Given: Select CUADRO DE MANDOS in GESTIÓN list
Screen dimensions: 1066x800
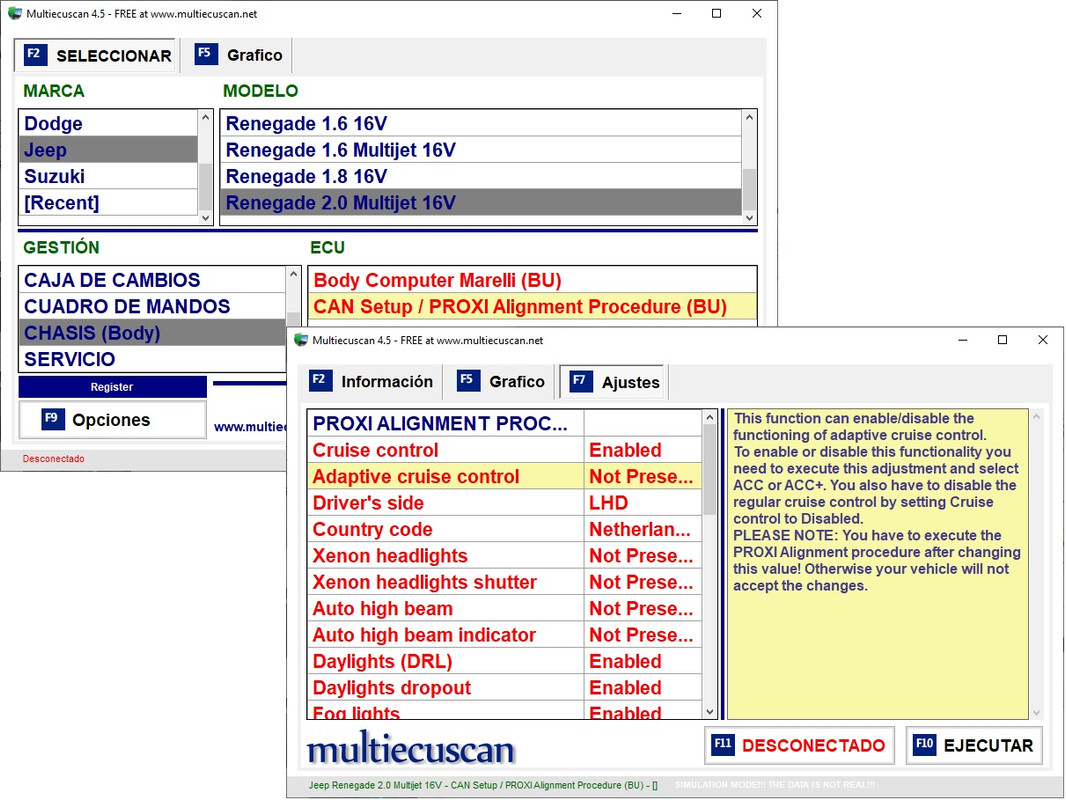Looking at the screenshot, I should point(152,306).
